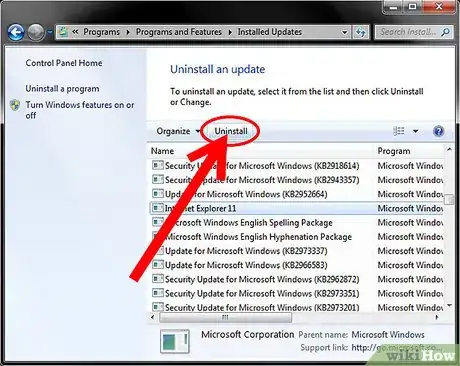The height and width of the screenshot is (366, 460).
Task: Click the Refresh button next to address bar
Action: click(360, 32)
